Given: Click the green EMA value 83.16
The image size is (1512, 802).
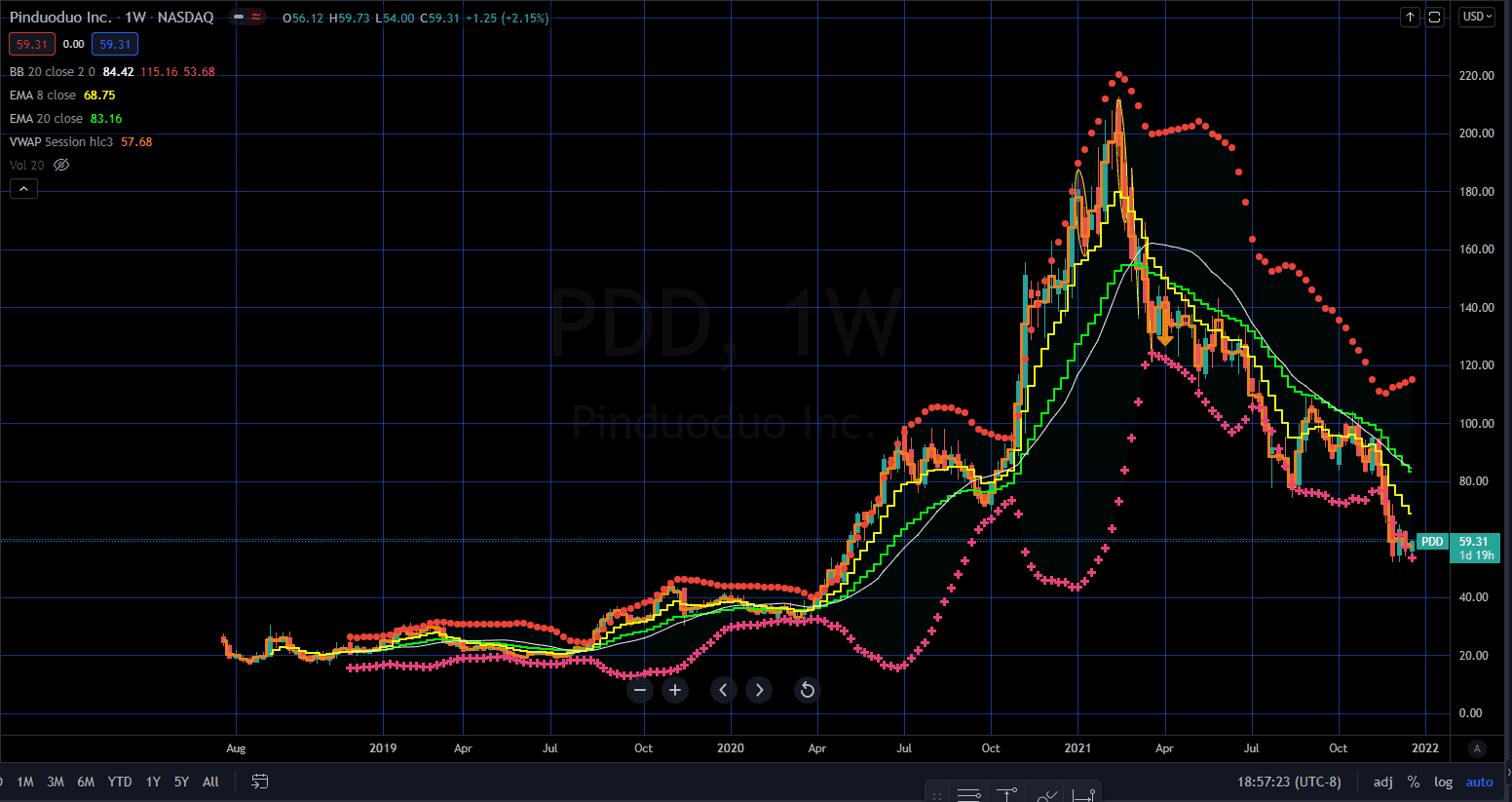Looking at the screenshot, I should tap(106, 119).
